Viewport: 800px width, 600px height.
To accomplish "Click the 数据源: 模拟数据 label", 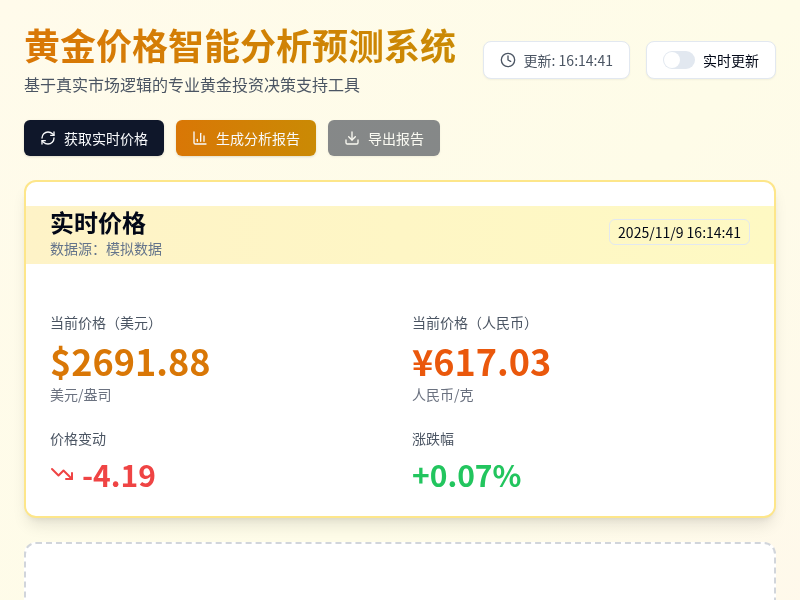I will [x=107, y=249].
